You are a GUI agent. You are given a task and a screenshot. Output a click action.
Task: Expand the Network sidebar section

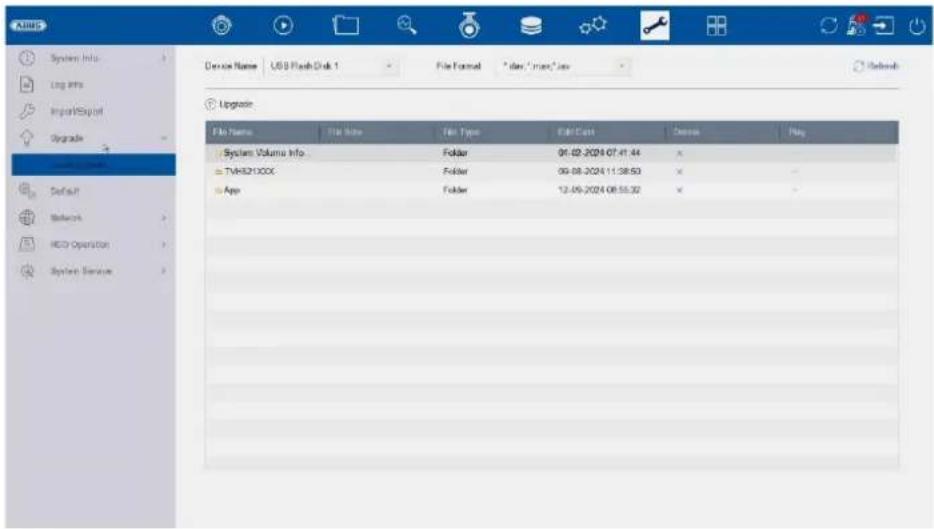pos(164,218)
